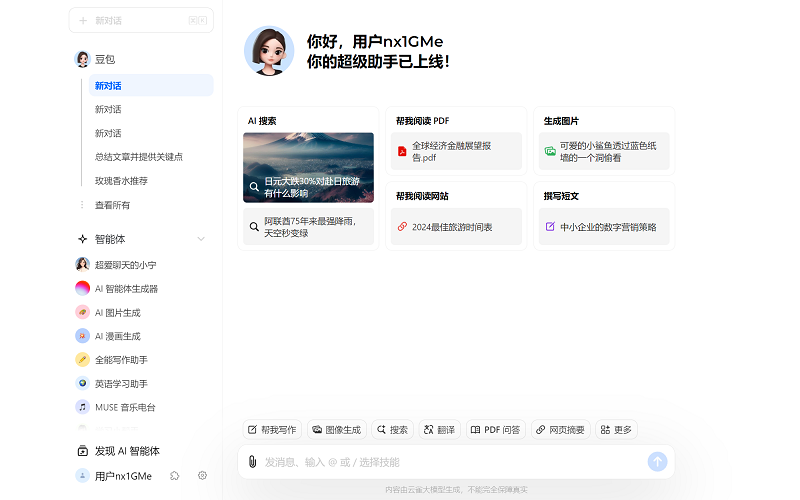The height and width of the screenshot is (500, 800).
Task: Open 全球经济金融展望报告.pdf suggestion
Action: point(455,151)
